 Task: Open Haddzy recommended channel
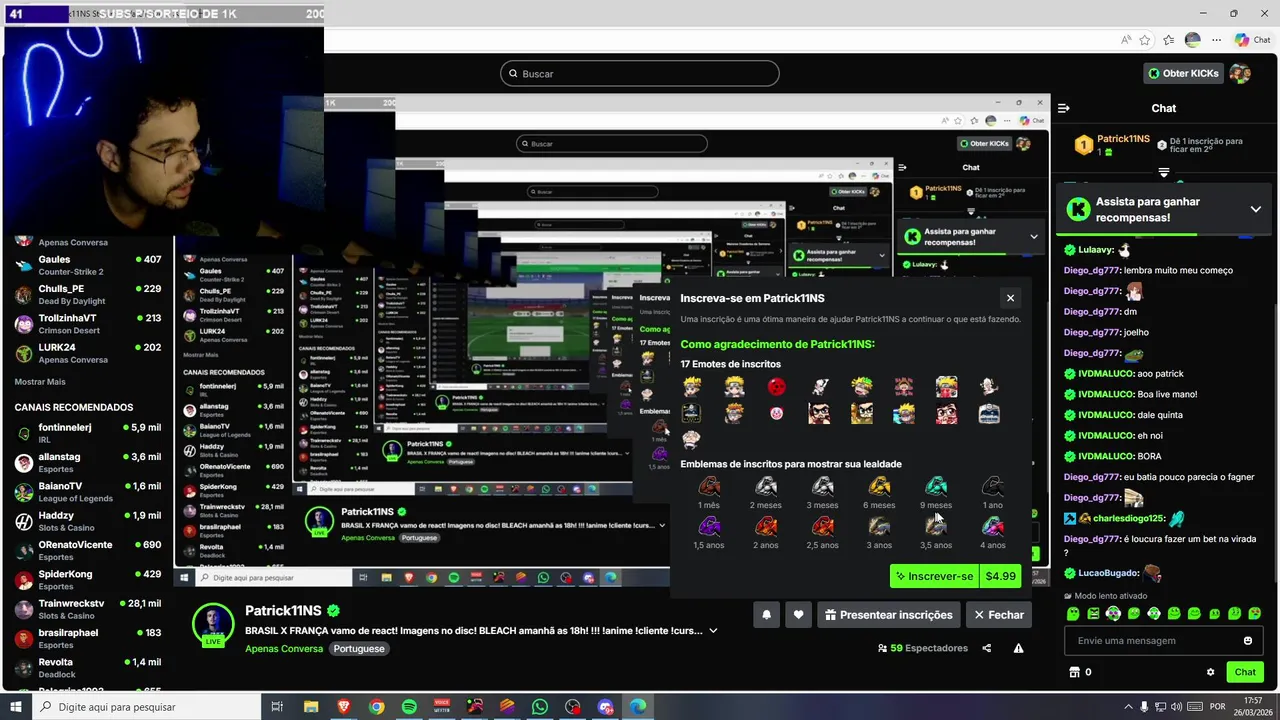pos(88,521)
